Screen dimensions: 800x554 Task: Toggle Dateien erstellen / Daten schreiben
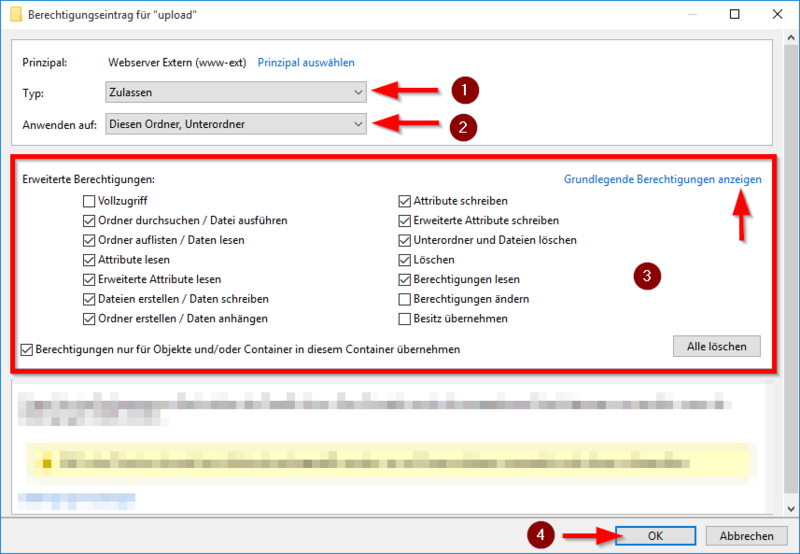[x=90, y=299]
